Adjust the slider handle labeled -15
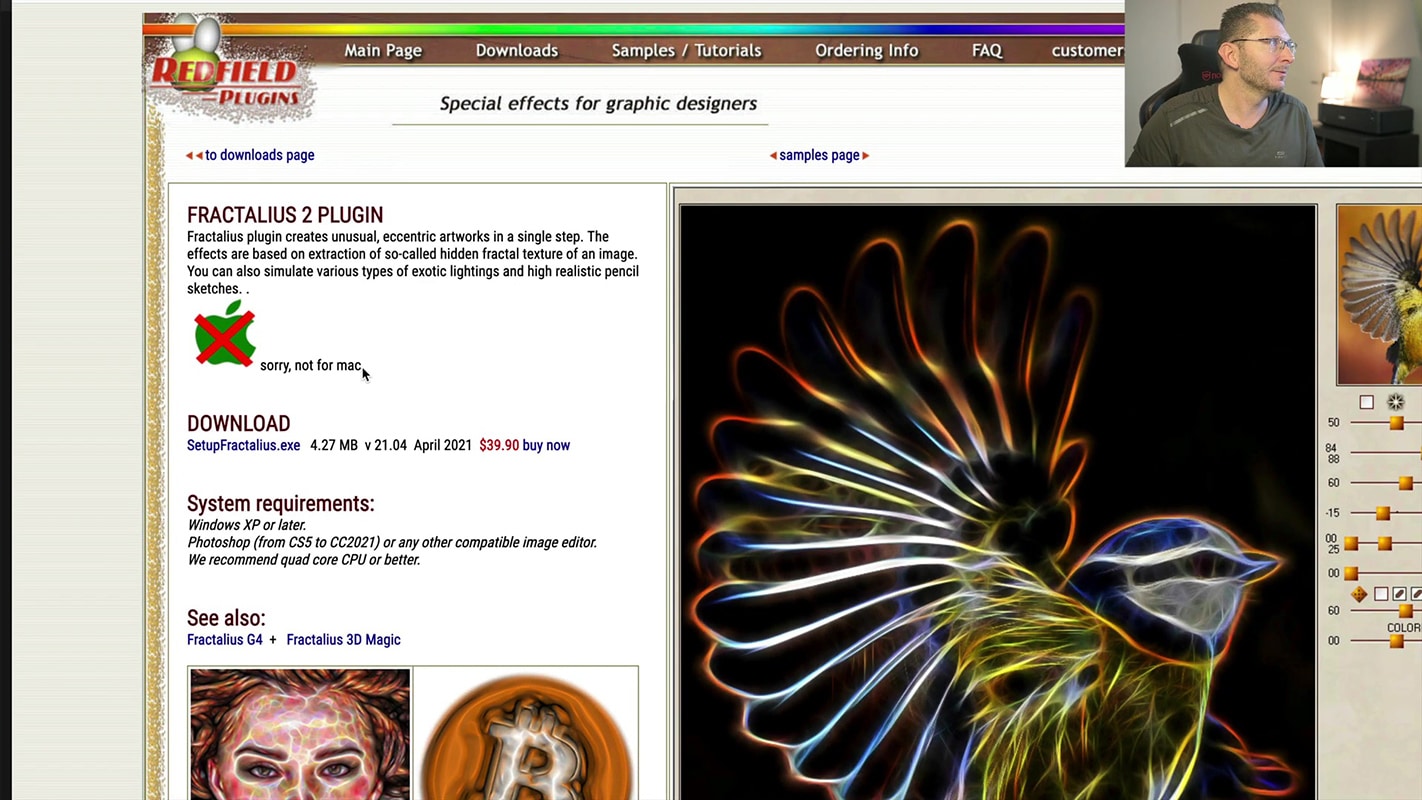Image resolution: width=1422 pixels, height=800 pixels. pos(1383,513)
